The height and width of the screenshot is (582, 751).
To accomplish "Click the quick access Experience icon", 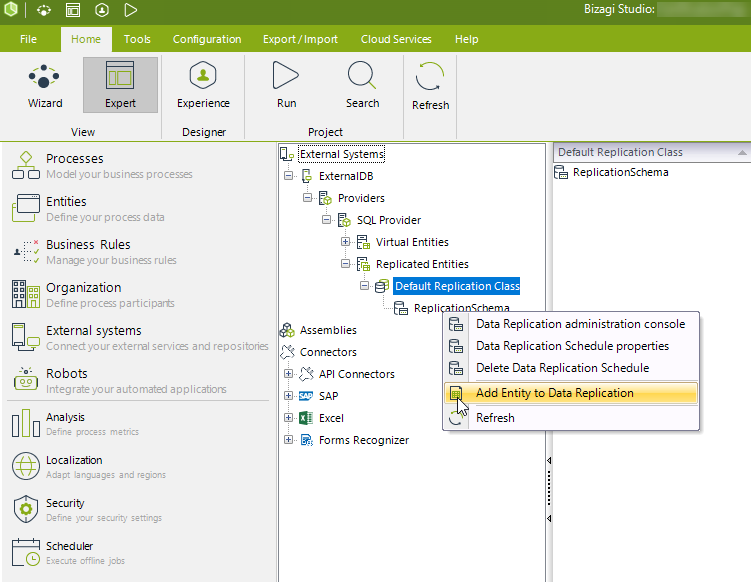I will tap(102, 10).
